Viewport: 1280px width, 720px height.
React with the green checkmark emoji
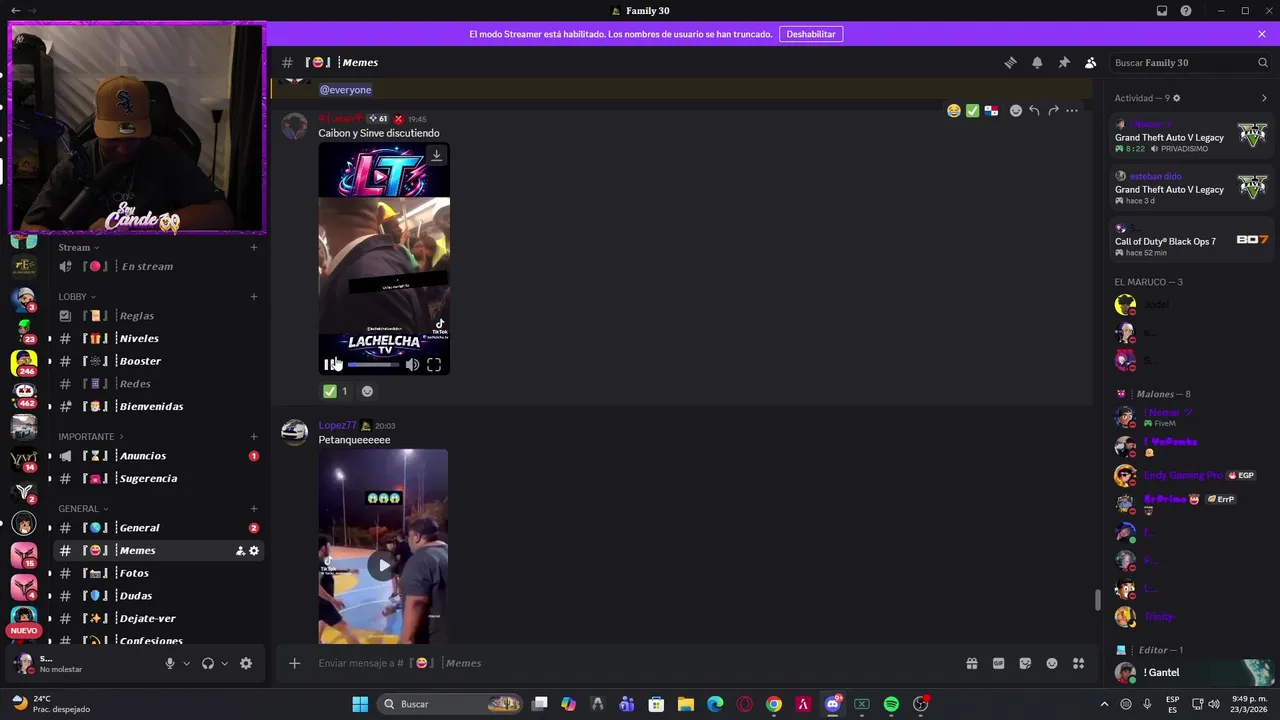pos(972,111)
